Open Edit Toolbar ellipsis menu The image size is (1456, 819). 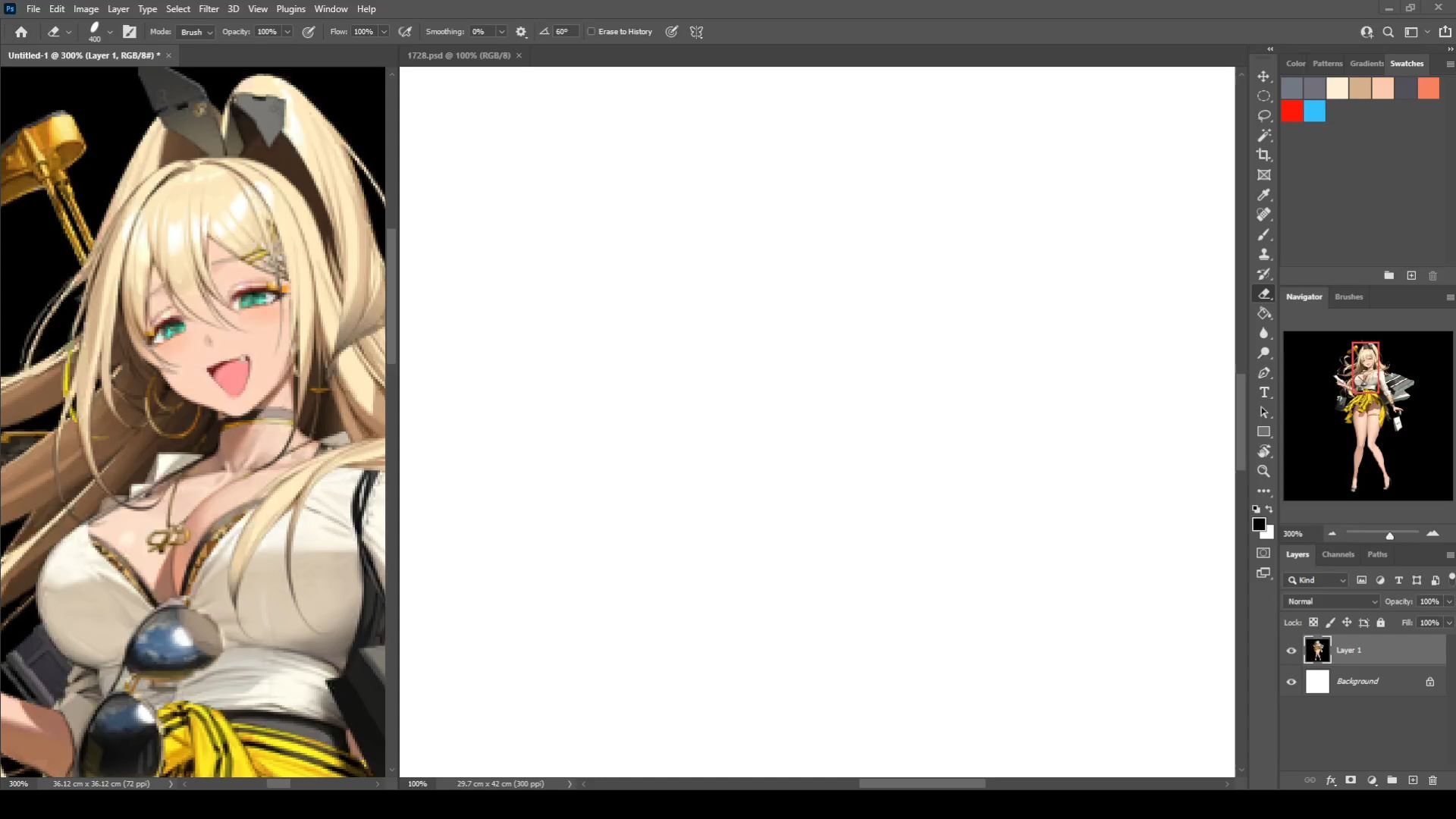1263,491
